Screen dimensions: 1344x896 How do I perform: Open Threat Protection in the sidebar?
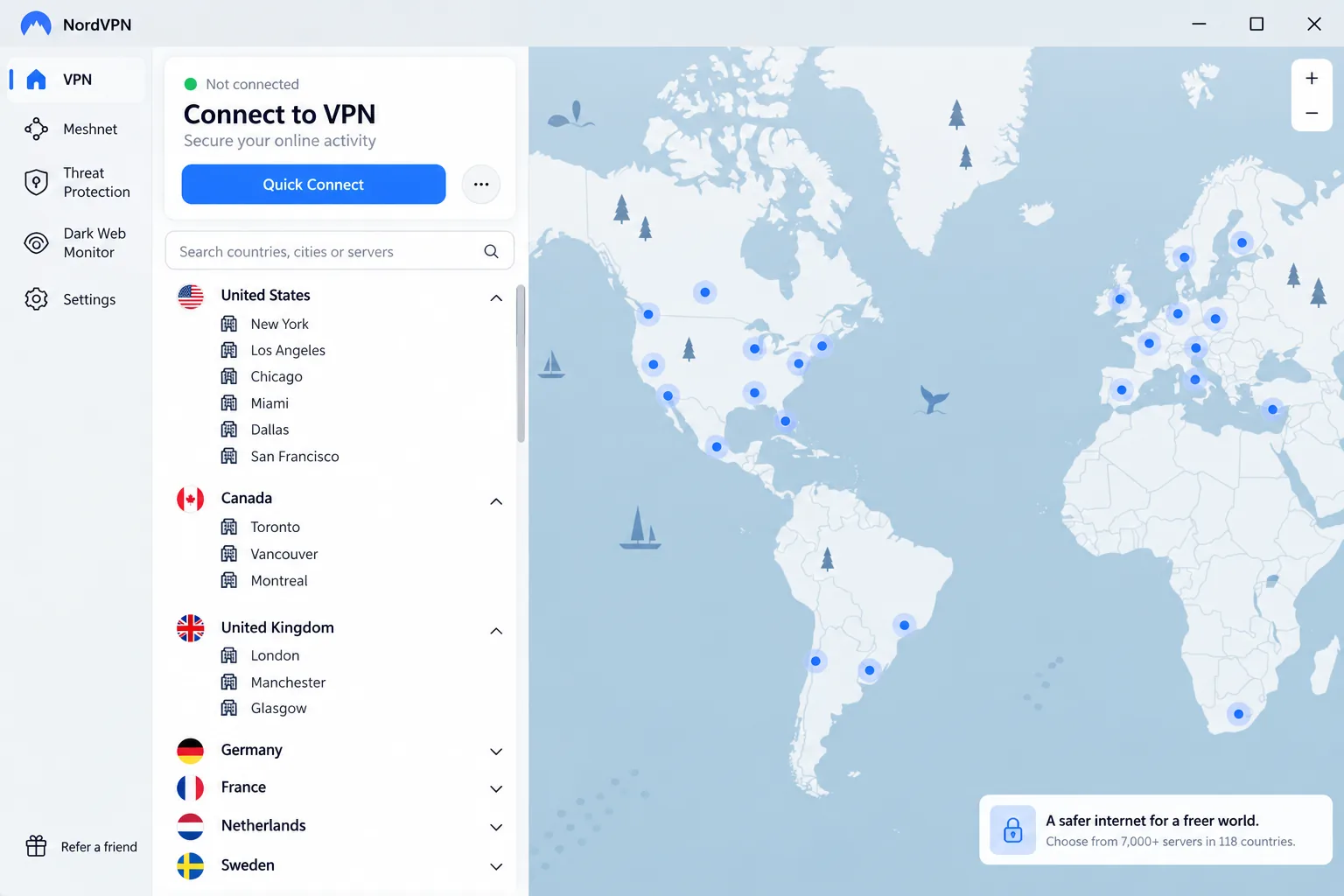click(x=77, y=182)
